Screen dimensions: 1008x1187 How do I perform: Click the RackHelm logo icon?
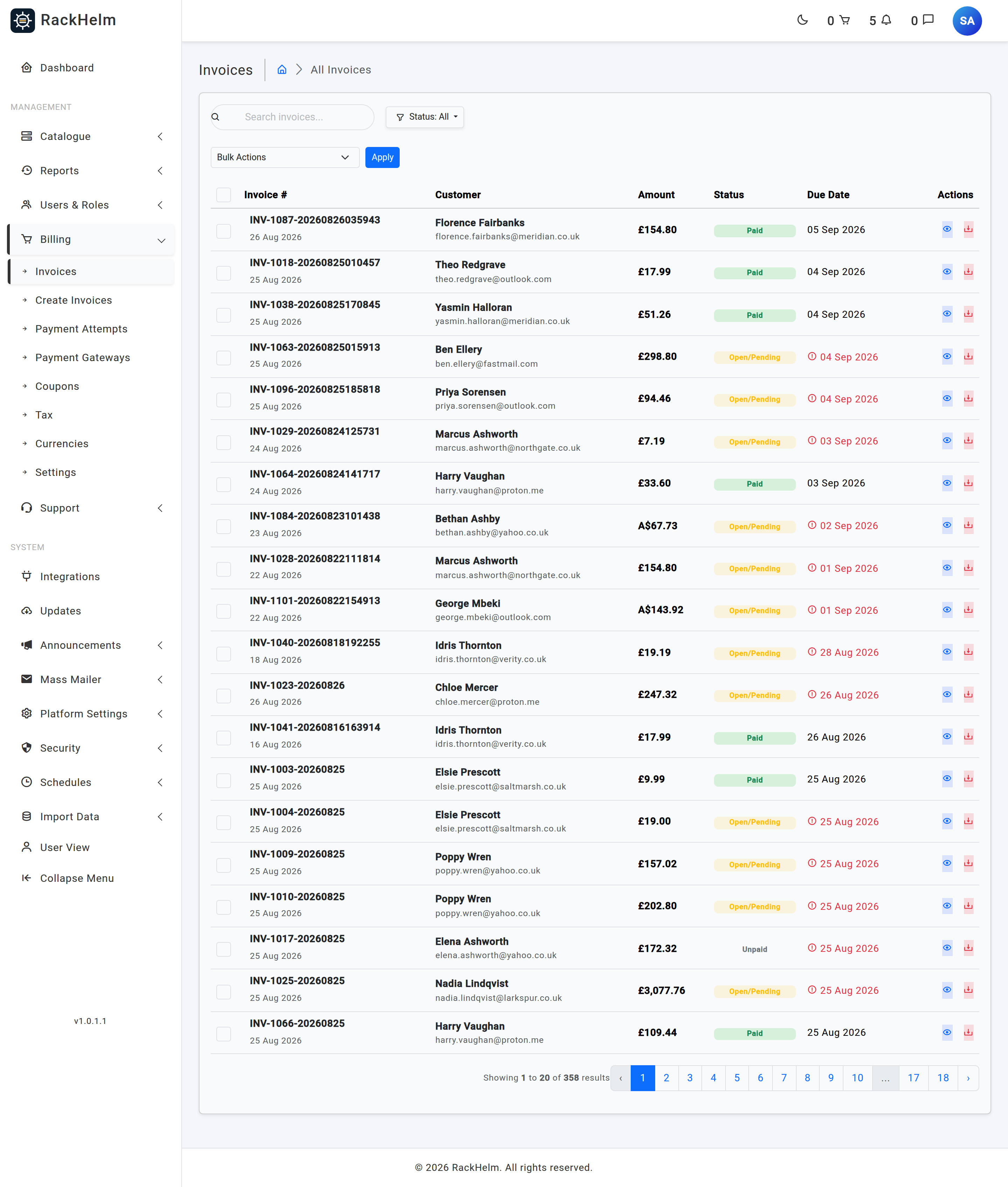tap(23, 21)
